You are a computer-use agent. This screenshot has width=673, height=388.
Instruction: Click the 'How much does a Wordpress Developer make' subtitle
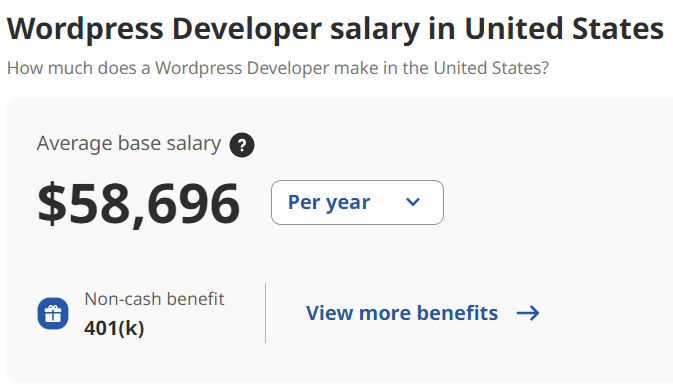pyautogui.click(x=278, y=68)
